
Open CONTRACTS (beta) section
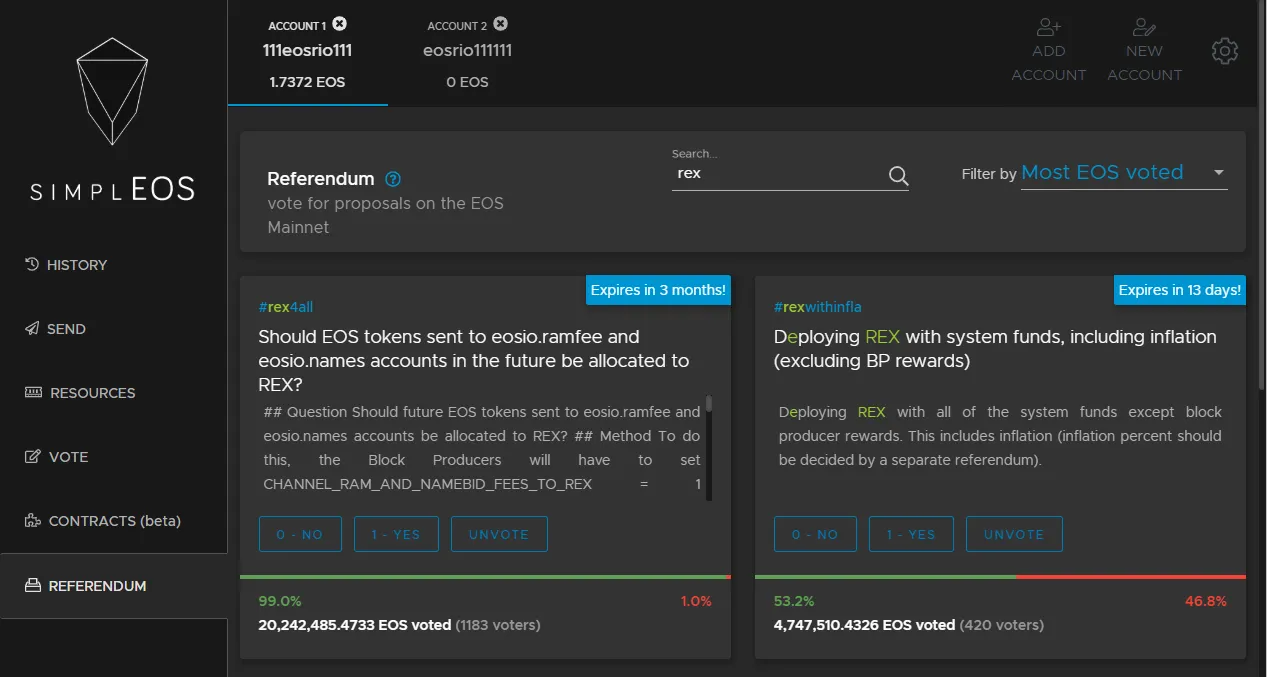(x=113, y=521)
